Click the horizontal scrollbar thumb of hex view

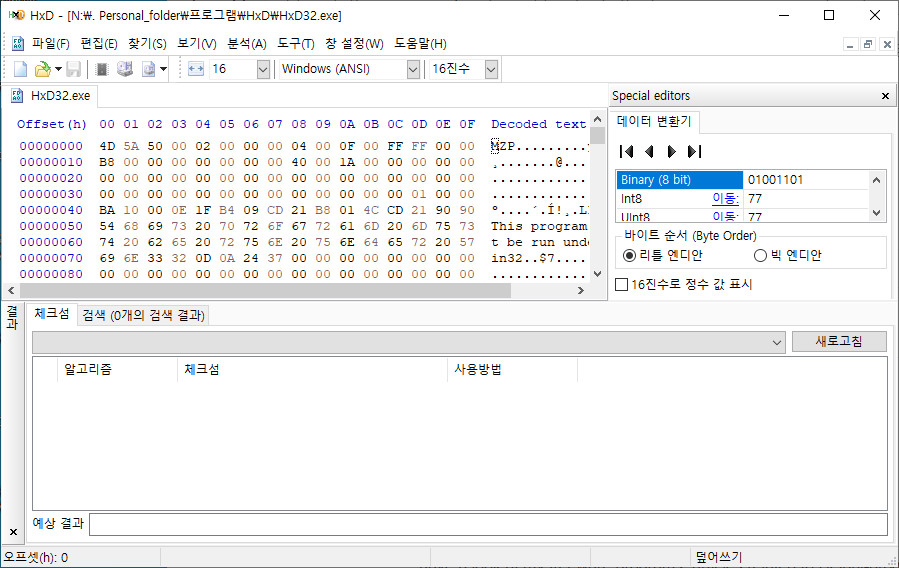point(264,291)
